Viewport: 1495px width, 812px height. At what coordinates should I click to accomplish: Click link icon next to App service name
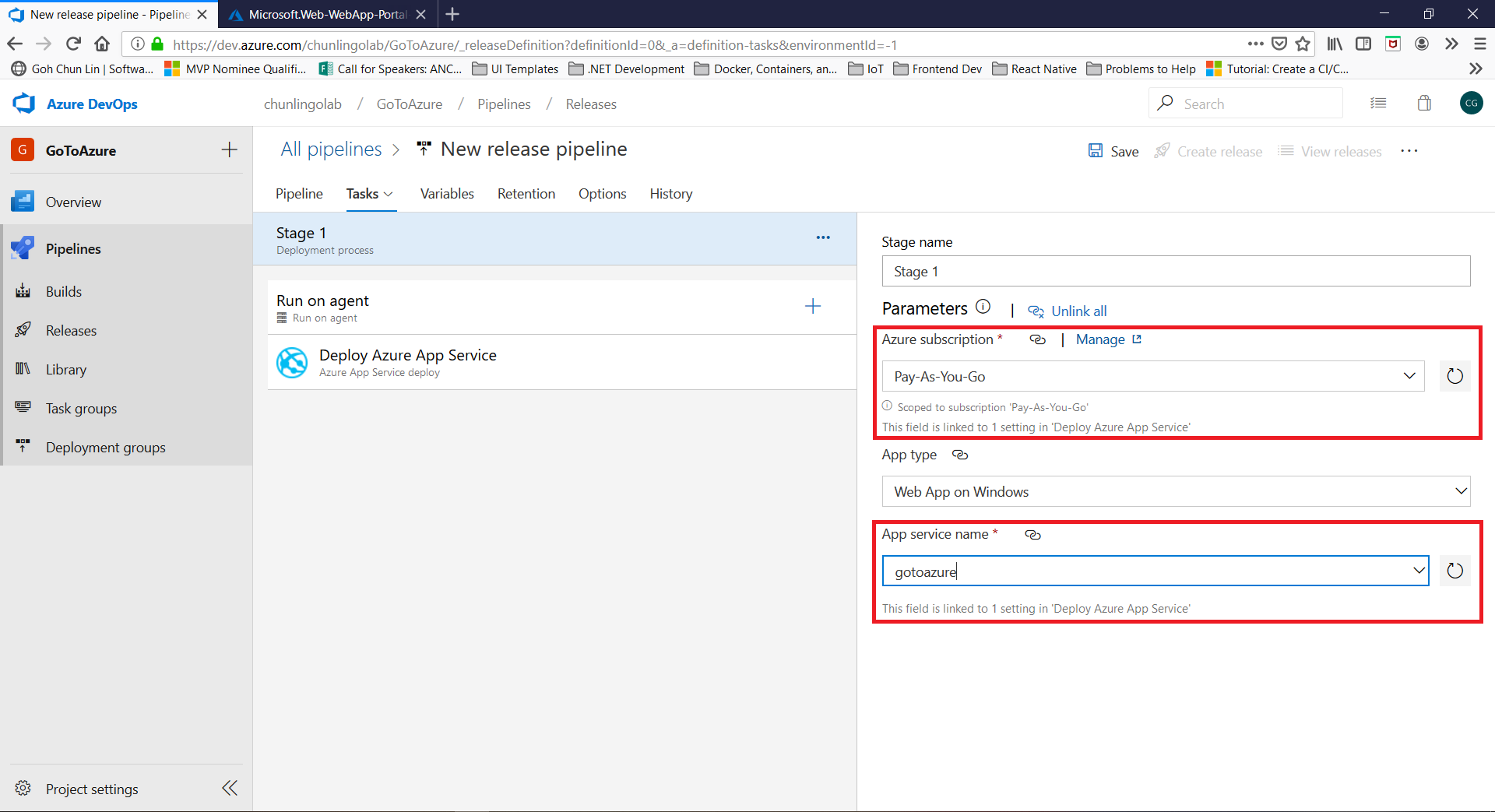coord(1032,535)
